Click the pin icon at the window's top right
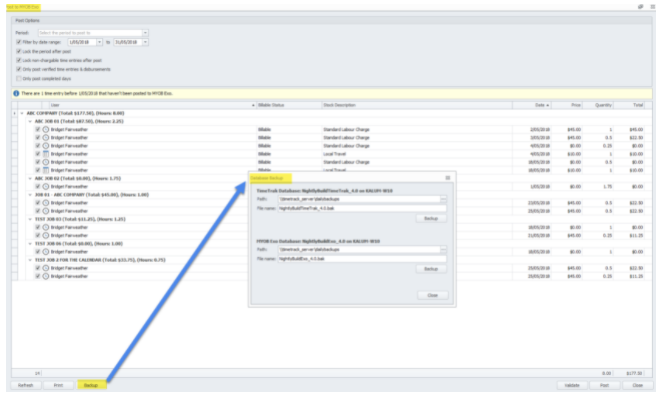 [x=640, y=6]
